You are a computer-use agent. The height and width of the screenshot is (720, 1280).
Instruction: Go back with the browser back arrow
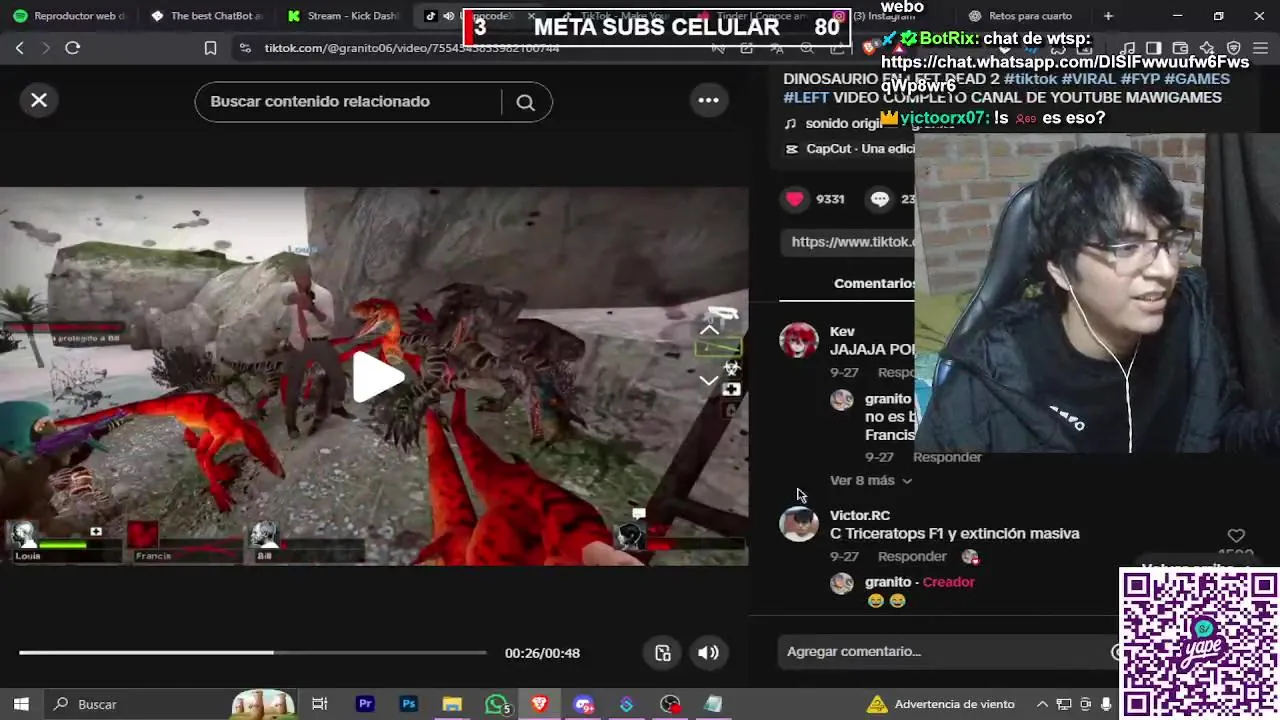(x=20, y=48)
